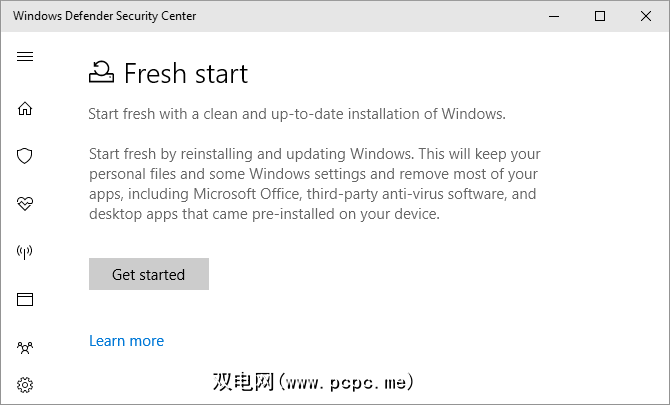Click the Get started button
The height and width of the screenshot is (405, 670).
[149, 274]
